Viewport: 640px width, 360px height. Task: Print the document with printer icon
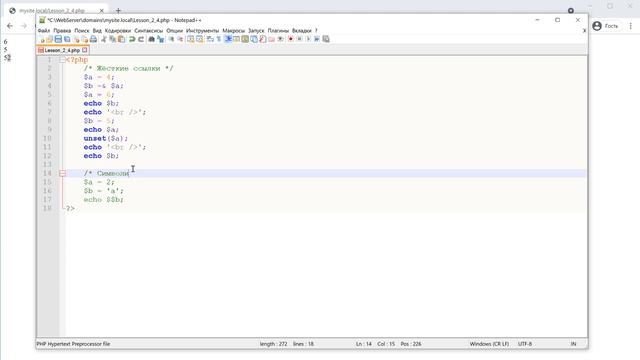pyautogui.click(x=93, y=39)
